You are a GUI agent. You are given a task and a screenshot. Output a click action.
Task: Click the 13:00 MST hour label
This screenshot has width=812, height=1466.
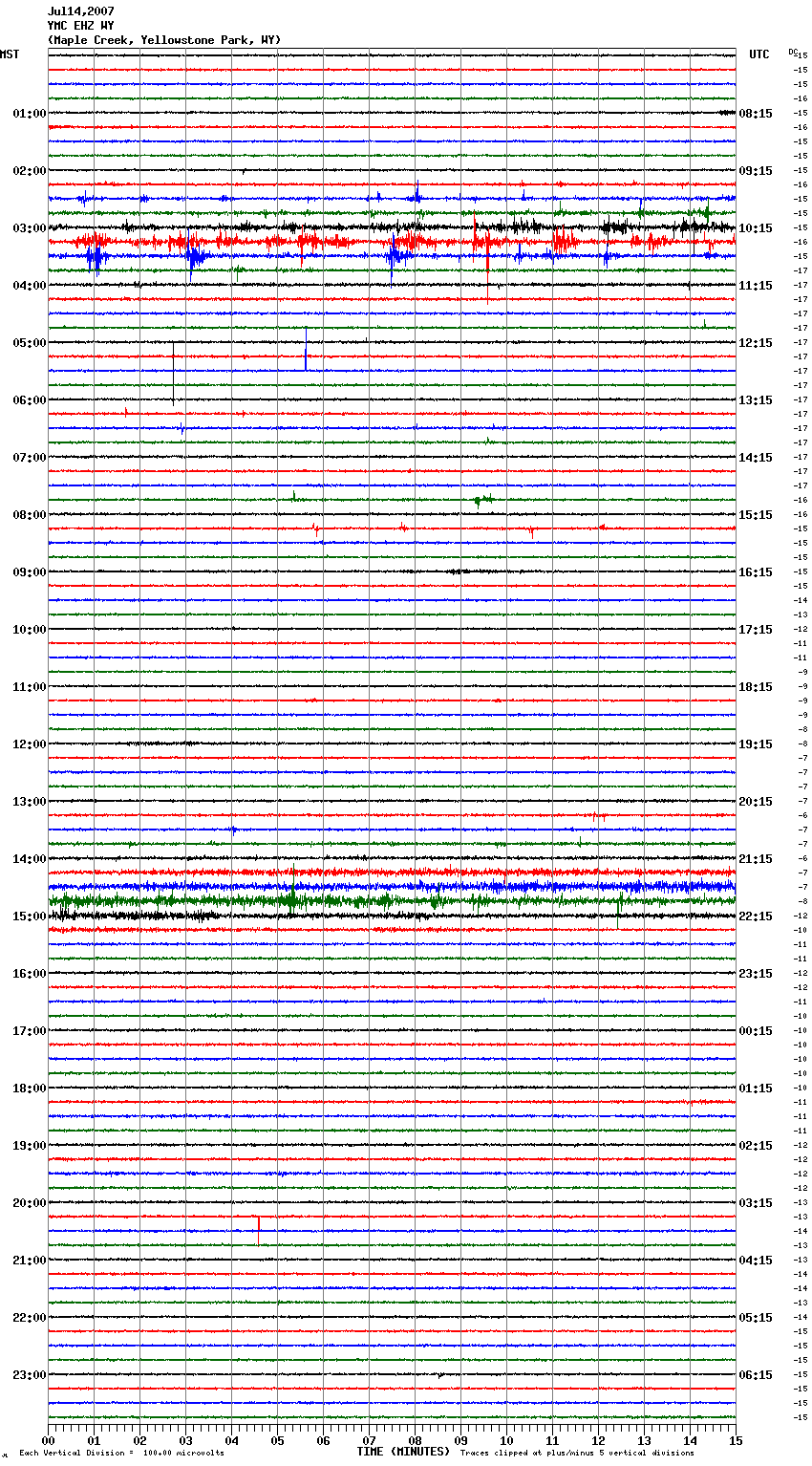(30, 802)
